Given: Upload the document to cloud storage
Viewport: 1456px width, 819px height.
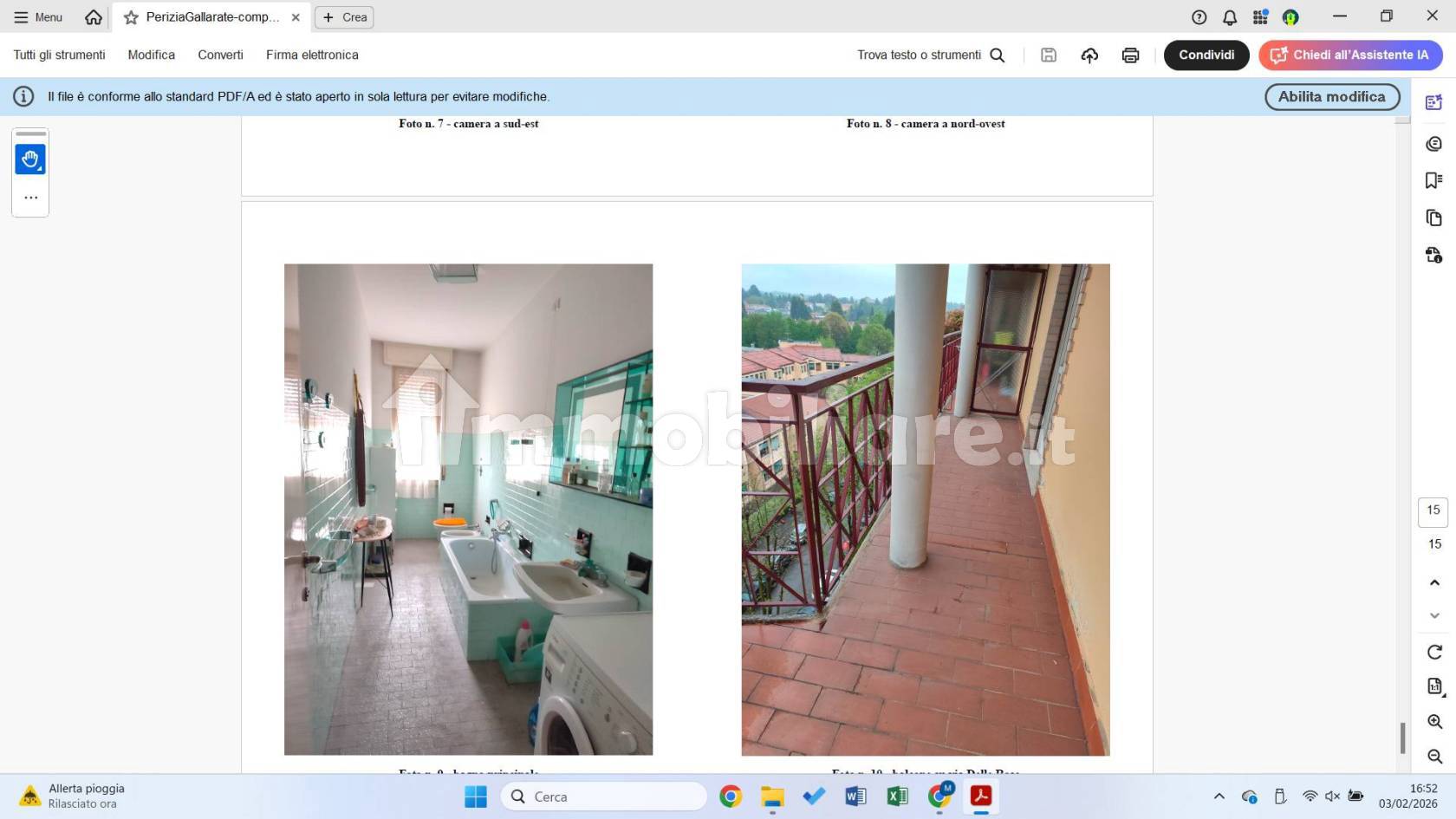Looking at the screenshot, I should coord(1089,55).
